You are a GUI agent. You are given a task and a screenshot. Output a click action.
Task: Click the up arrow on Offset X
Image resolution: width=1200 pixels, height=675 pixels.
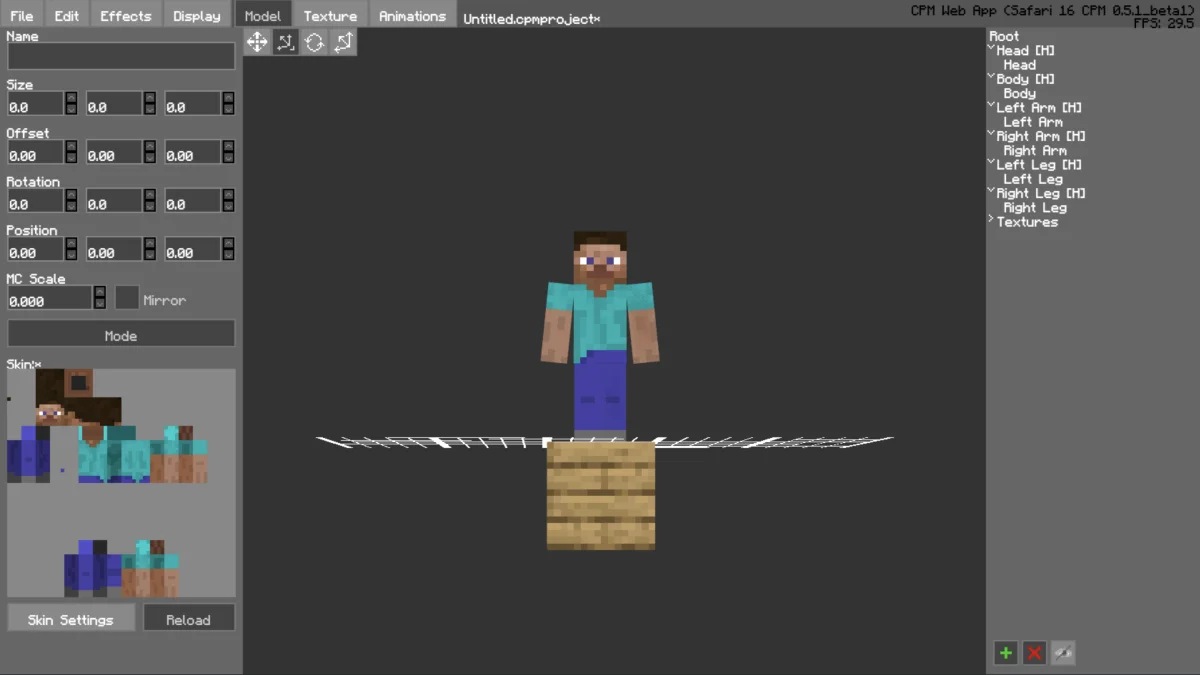pos(71,147)
